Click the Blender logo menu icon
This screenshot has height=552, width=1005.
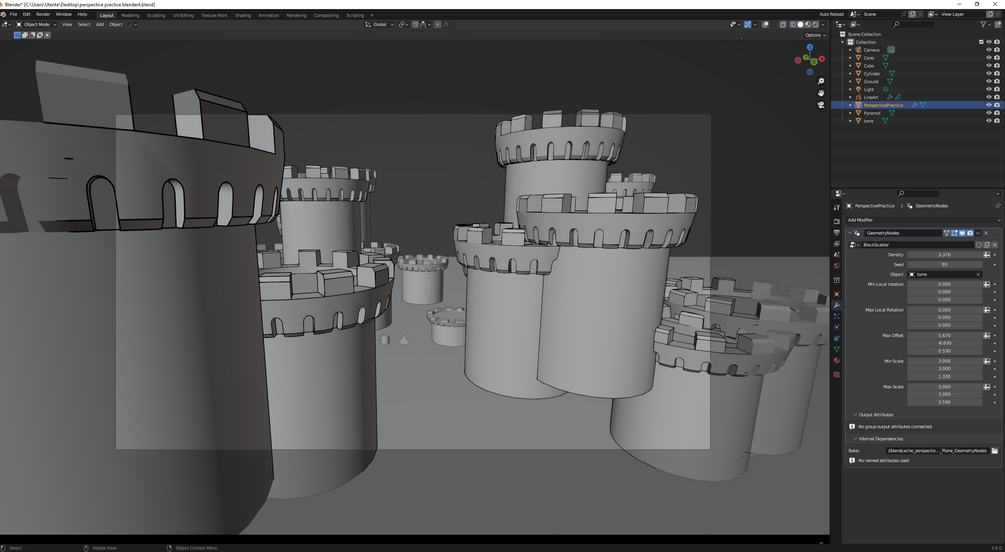click(x=4, y=14)
